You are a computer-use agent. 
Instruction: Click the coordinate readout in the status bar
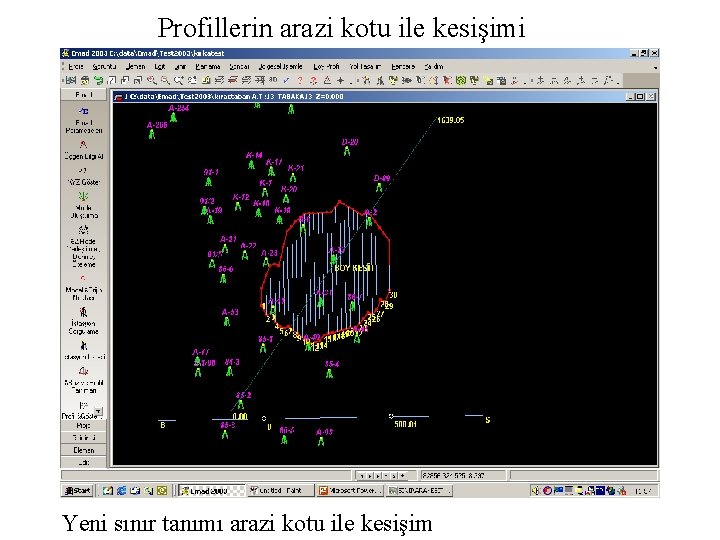[x=462, y=476]
